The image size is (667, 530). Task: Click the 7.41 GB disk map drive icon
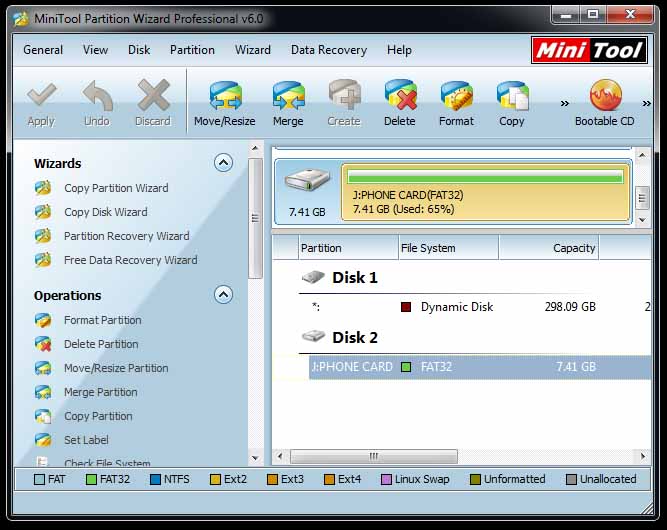click(307, 180)
